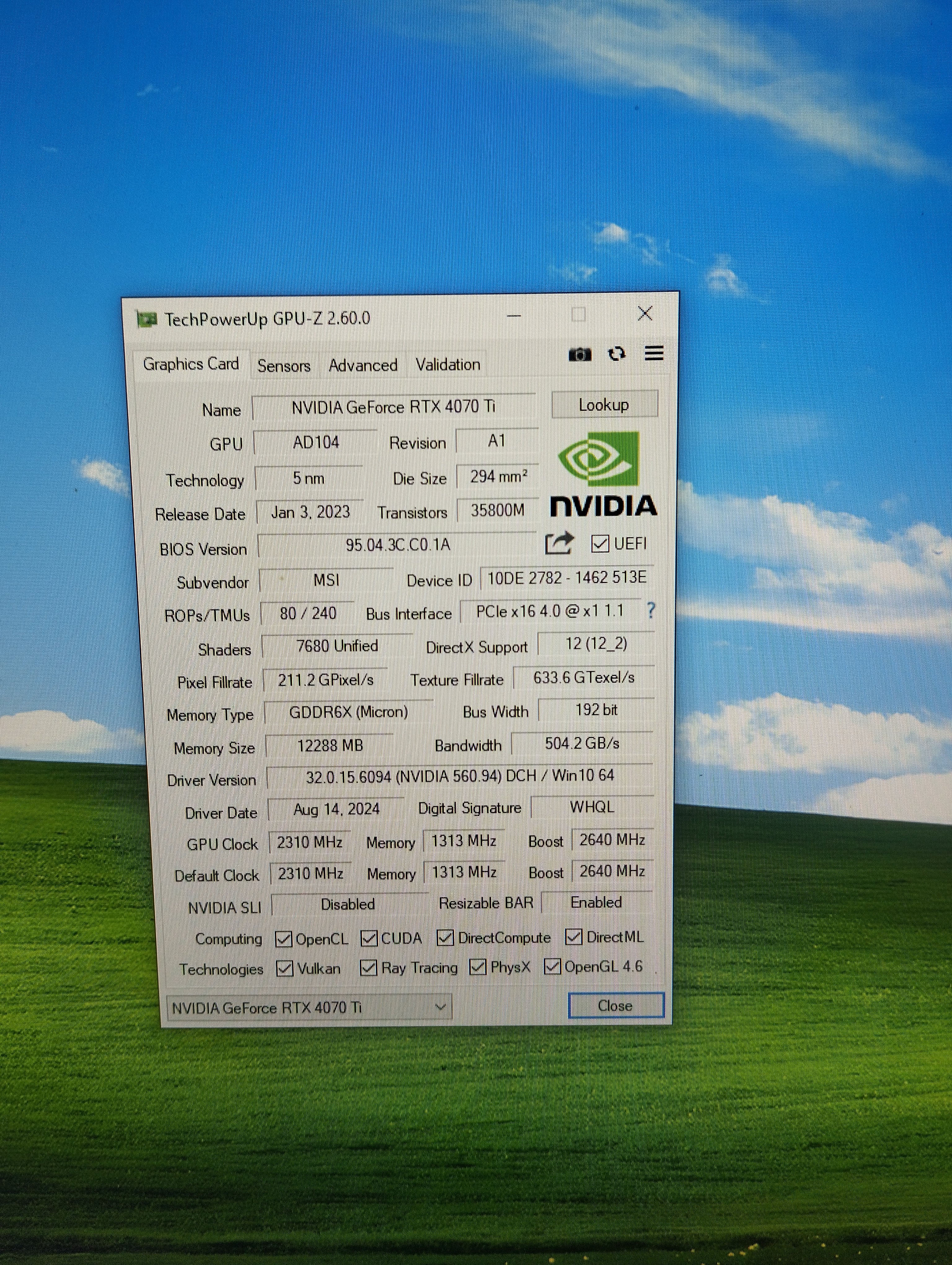Toggle the OpenCL checkbox

tap(284, 939)
